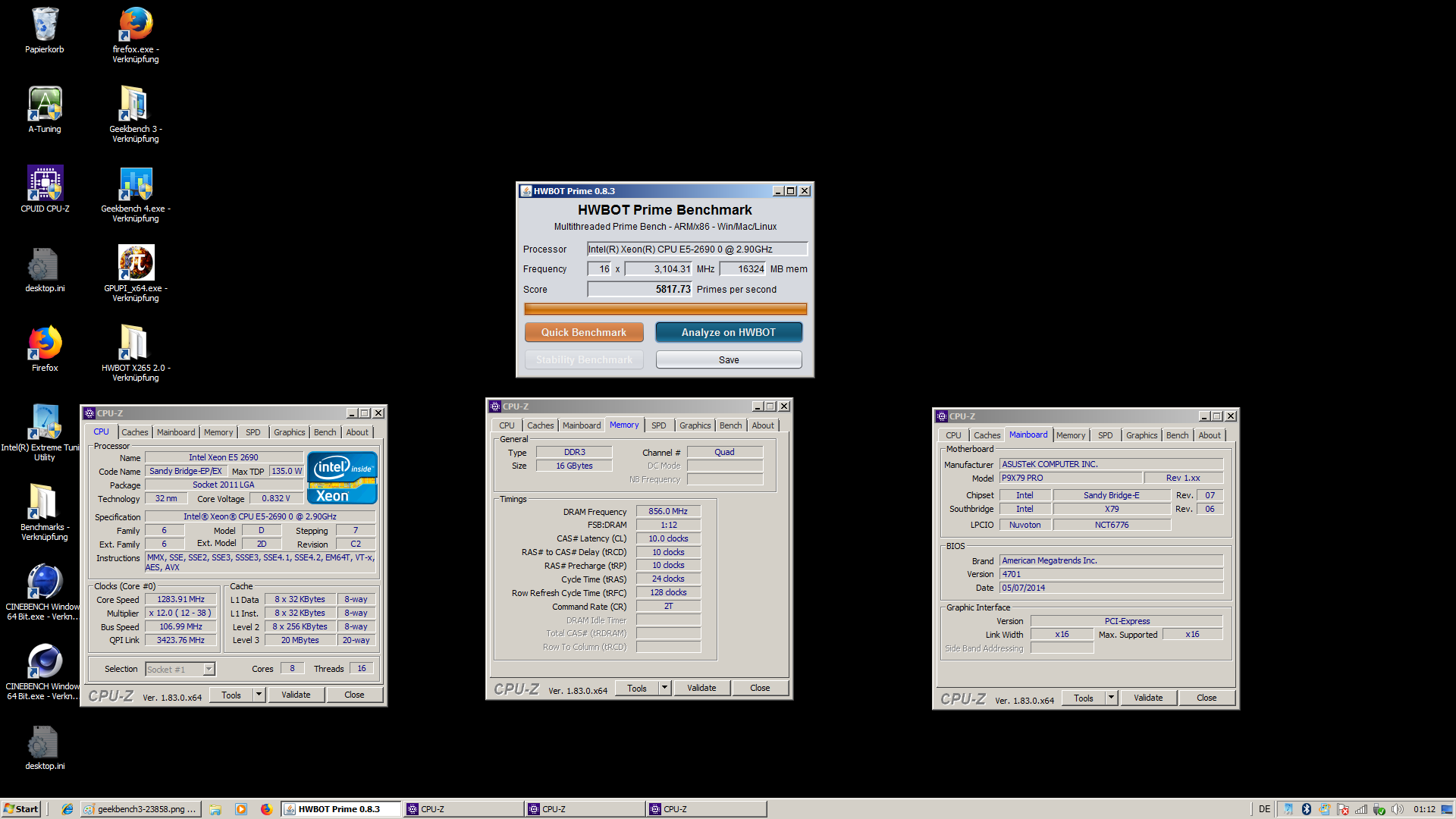Select the HWBOT X265 2.0 shortcut icon
Image resolution: width=1456 pixels, height=819 pixels.
coord(135,343)
